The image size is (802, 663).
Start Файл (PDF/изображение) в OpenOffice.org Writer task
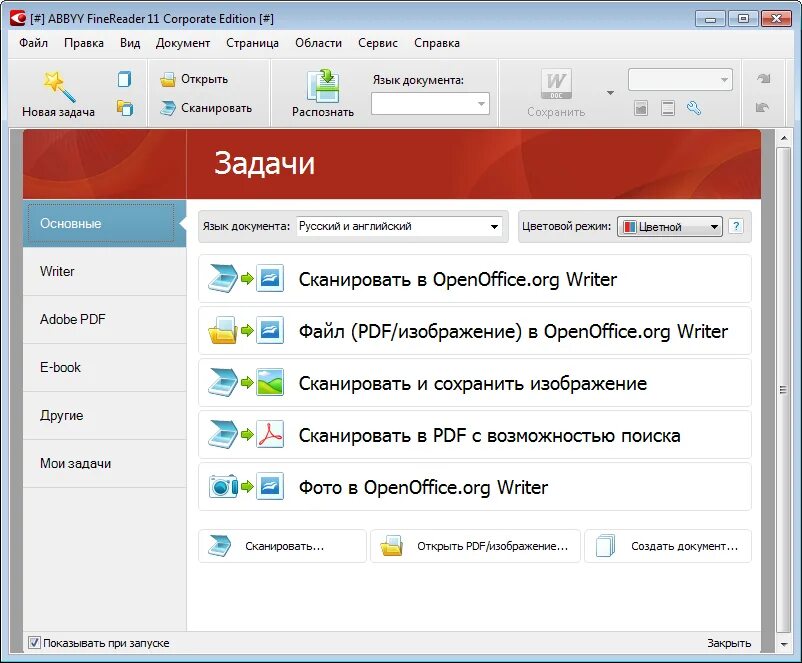[475, 331]
